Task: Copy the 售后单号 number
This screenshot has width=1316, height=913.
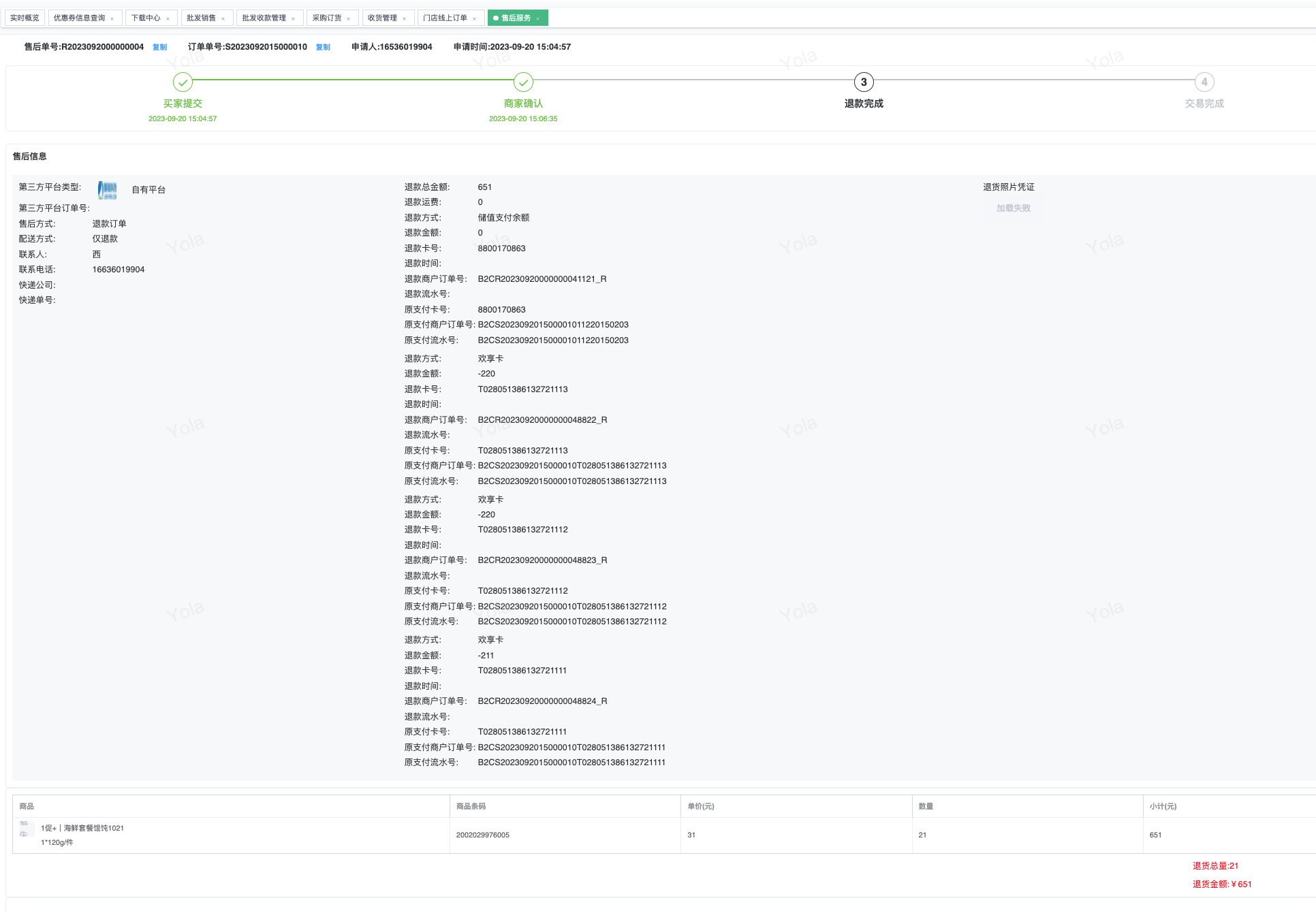Action: 160,48
